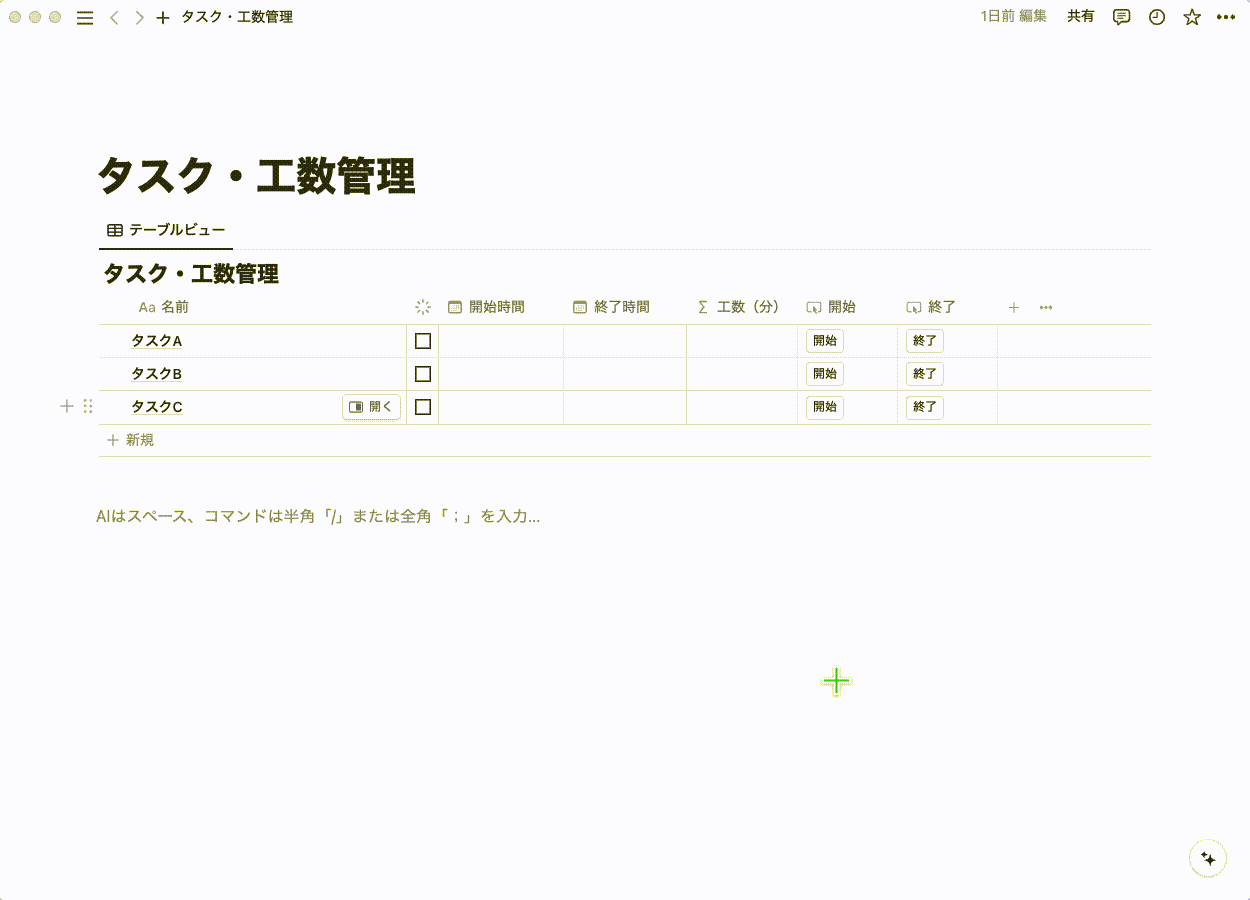This screenshot has height=900, width=1250.
Task: Favorite this page with the star icon
Action: (1191, 17)
